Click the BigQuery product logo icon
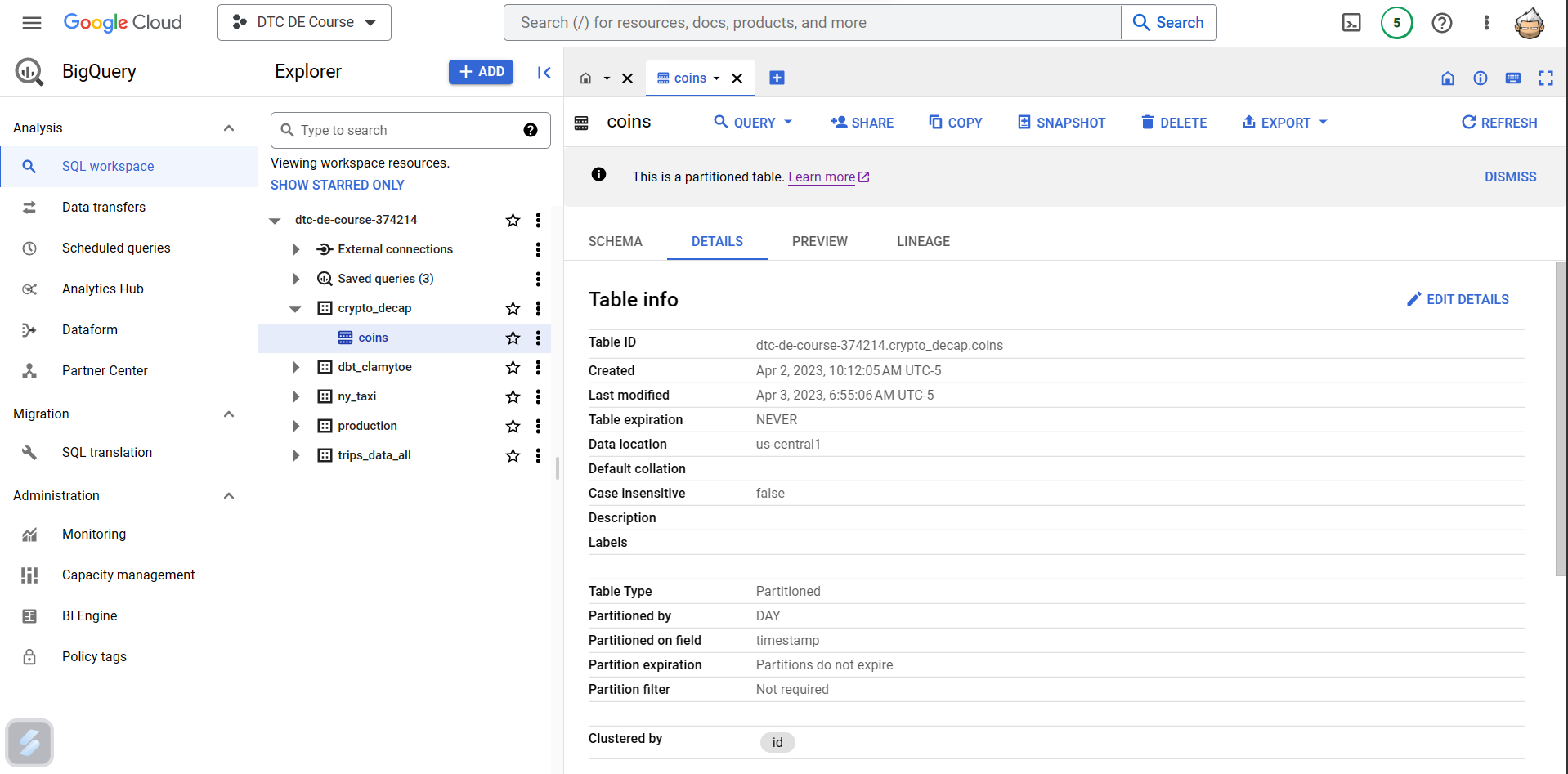 [x=29, y=72]
